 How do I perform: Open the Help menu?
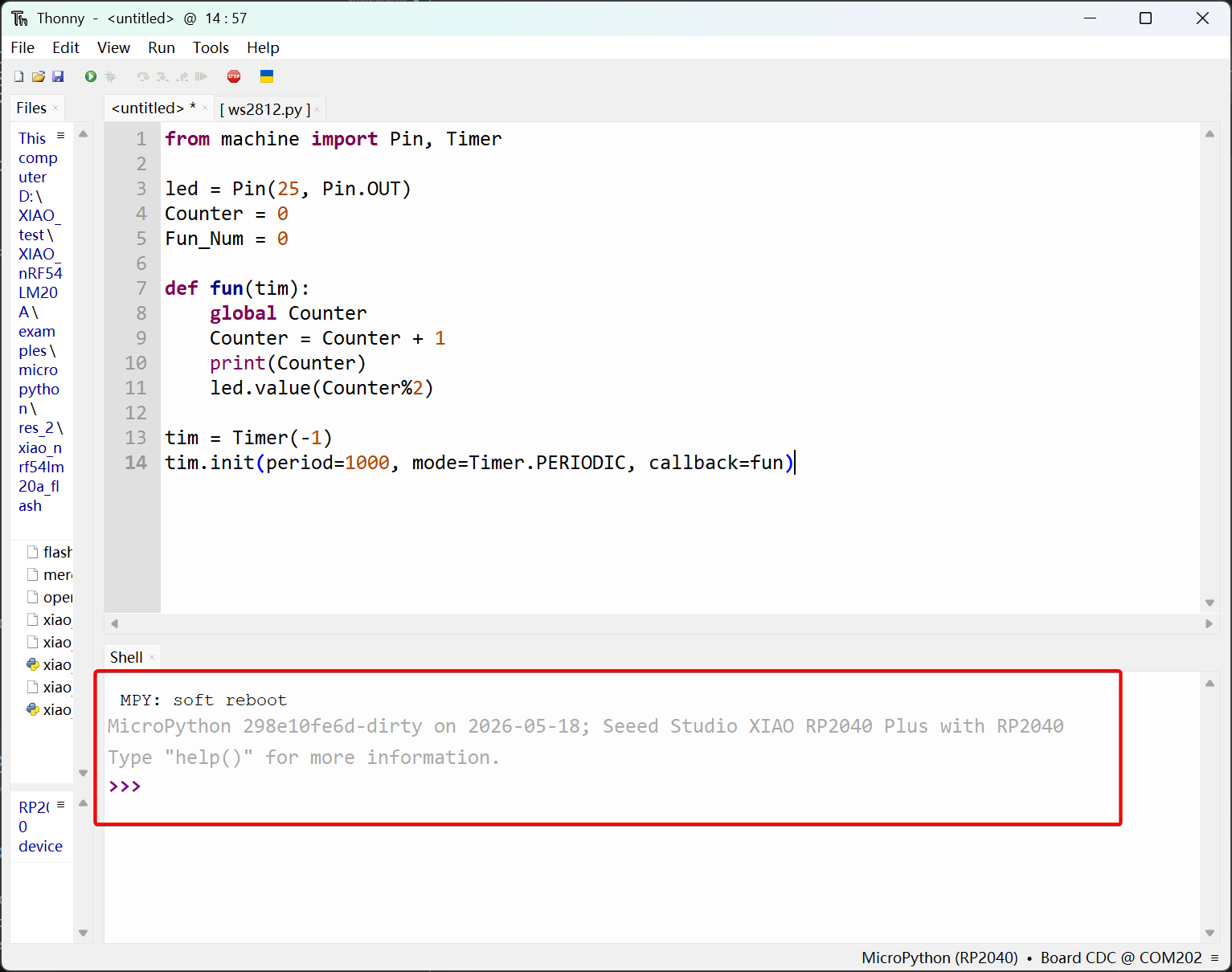pyautogui.click(x=263, y=47)
